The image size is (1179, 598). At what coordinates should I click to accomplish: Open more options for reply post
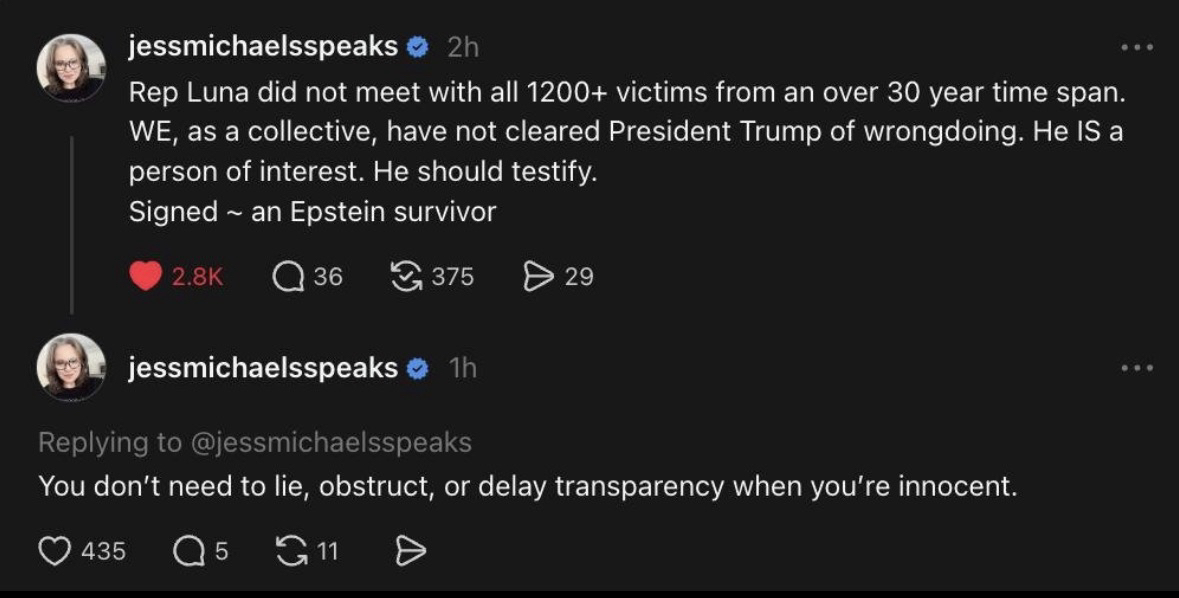(x=1137, y=368)
